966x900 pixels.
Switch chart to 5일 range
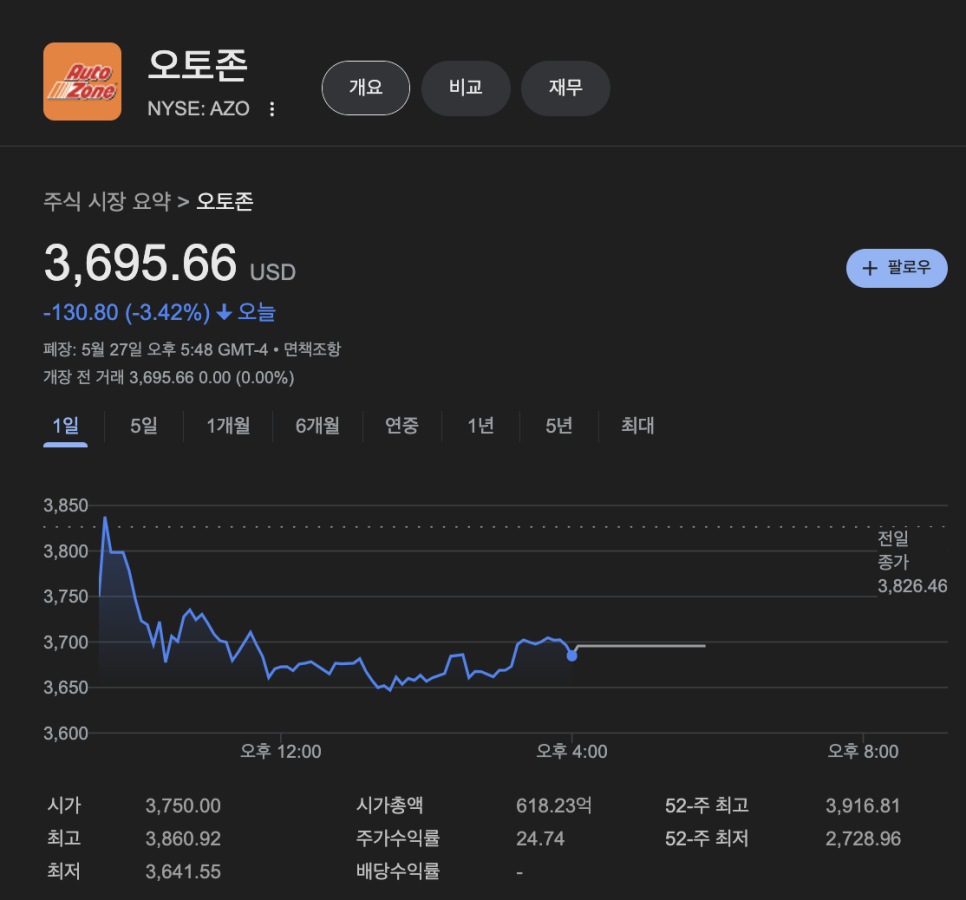click(x=144, y=426)
